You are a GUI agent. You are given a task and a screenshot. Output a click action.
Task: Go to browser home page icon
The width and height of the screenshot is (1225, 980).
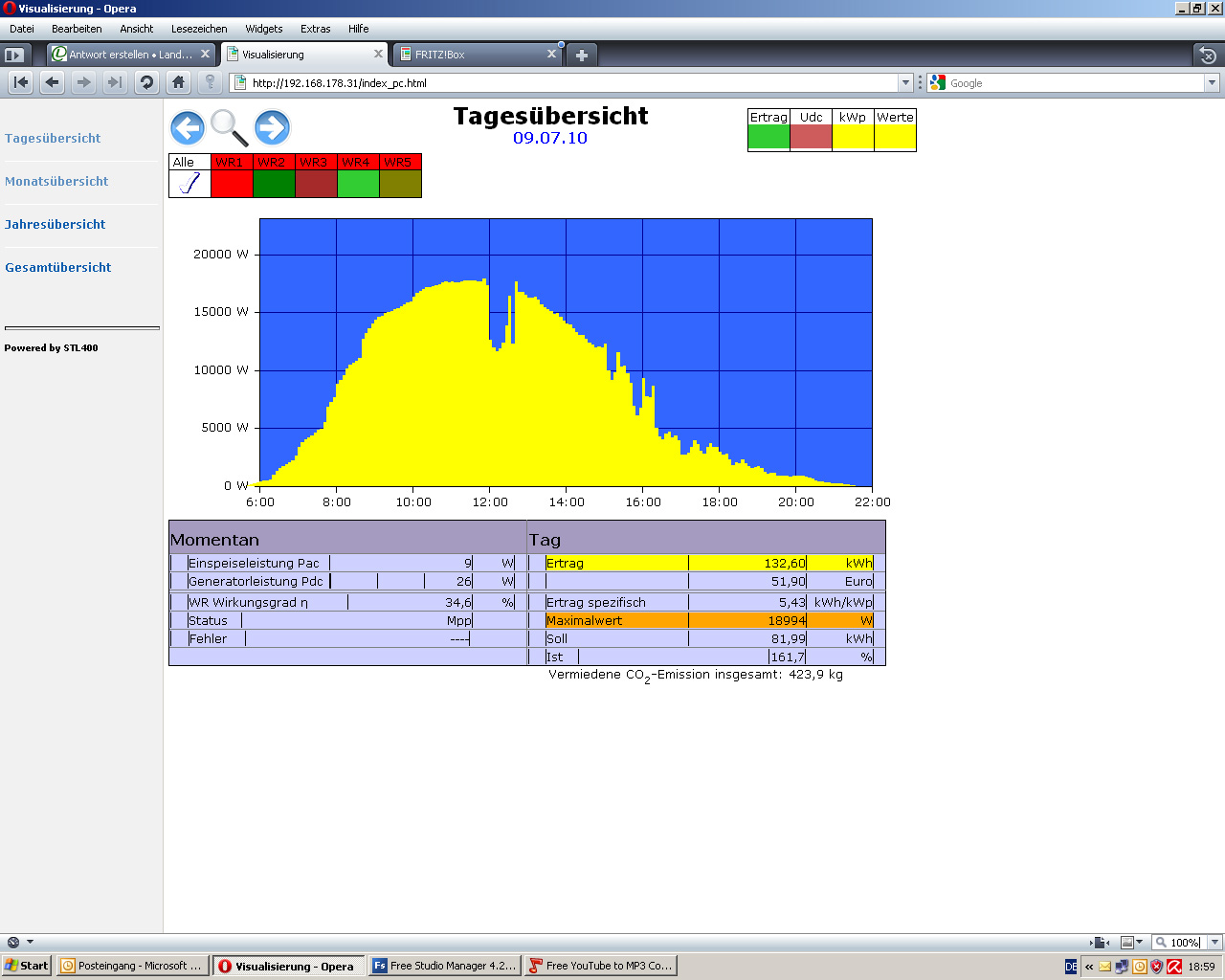[x=178, y=82]
